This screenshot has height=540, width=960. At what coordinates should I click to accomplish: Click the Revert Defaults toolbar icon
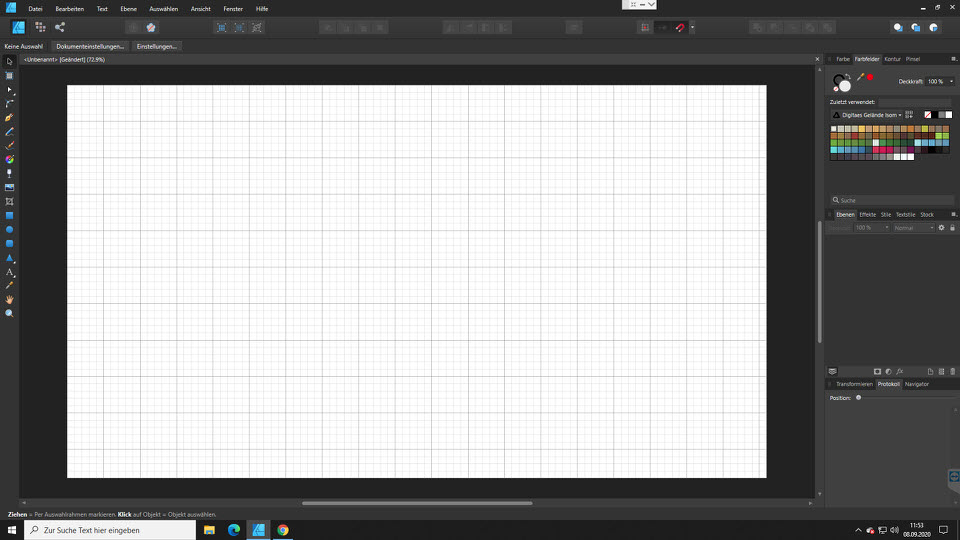pyautogui.click(x=151, y=27)
